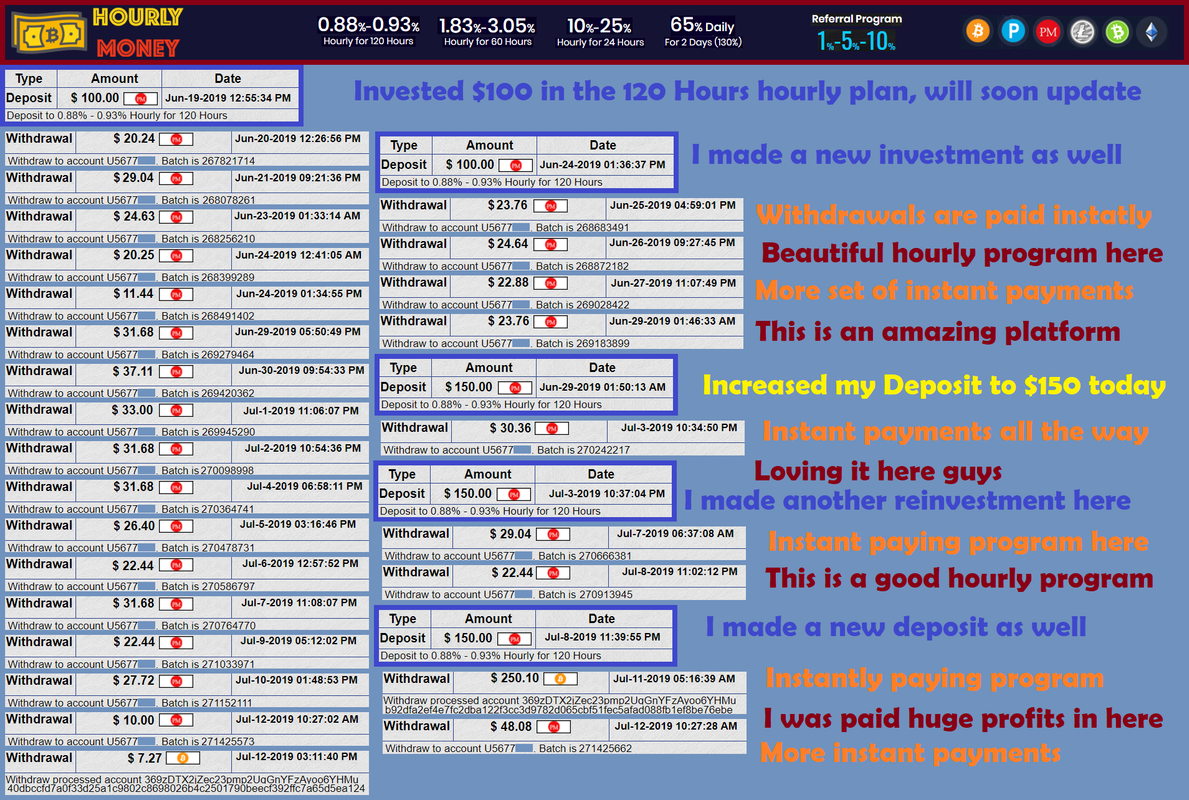Click the date 'Jun-30-2019 09:54:33 PM'
The image size is (1189, 800).
point(301,371)
